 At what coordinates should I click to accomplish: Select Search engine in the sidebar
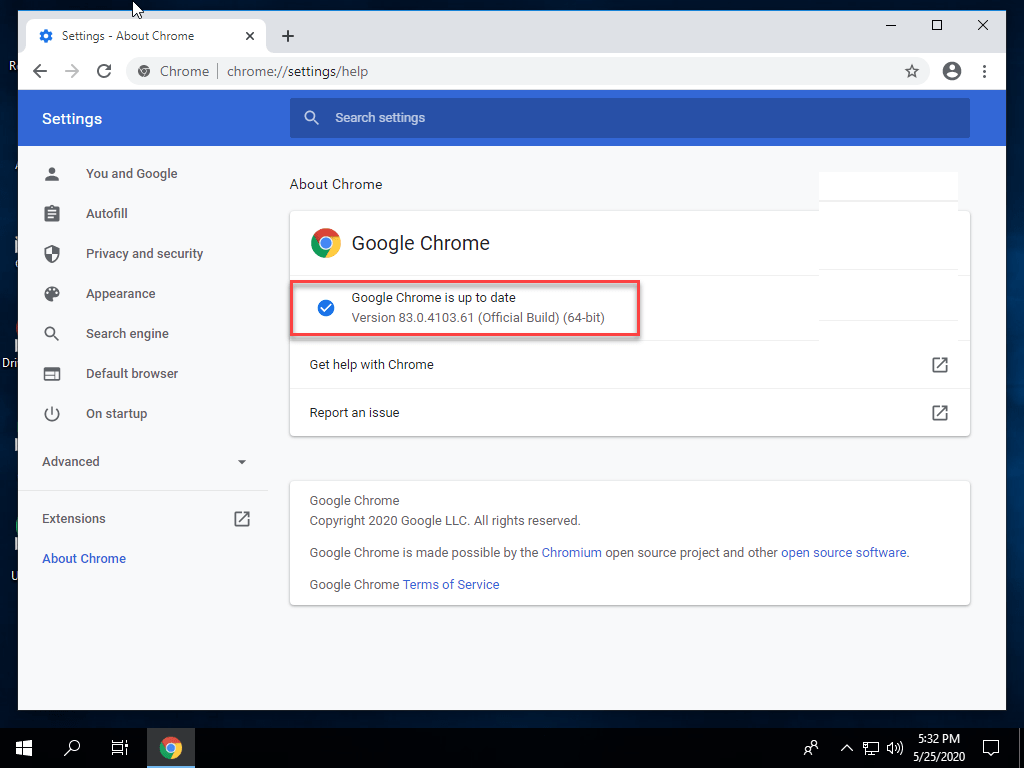(127, 334)
